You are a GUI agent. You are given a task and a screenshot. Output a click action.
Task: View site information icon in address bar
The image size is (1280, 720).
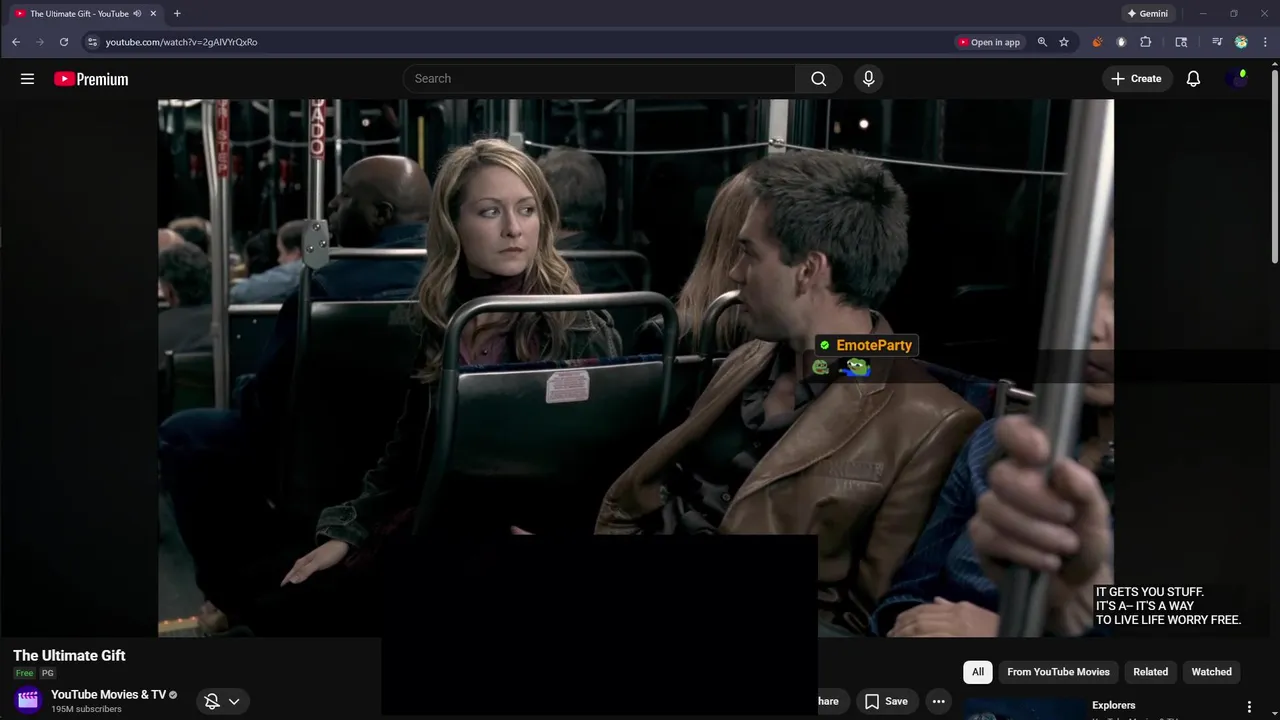[x=92, y=42]
